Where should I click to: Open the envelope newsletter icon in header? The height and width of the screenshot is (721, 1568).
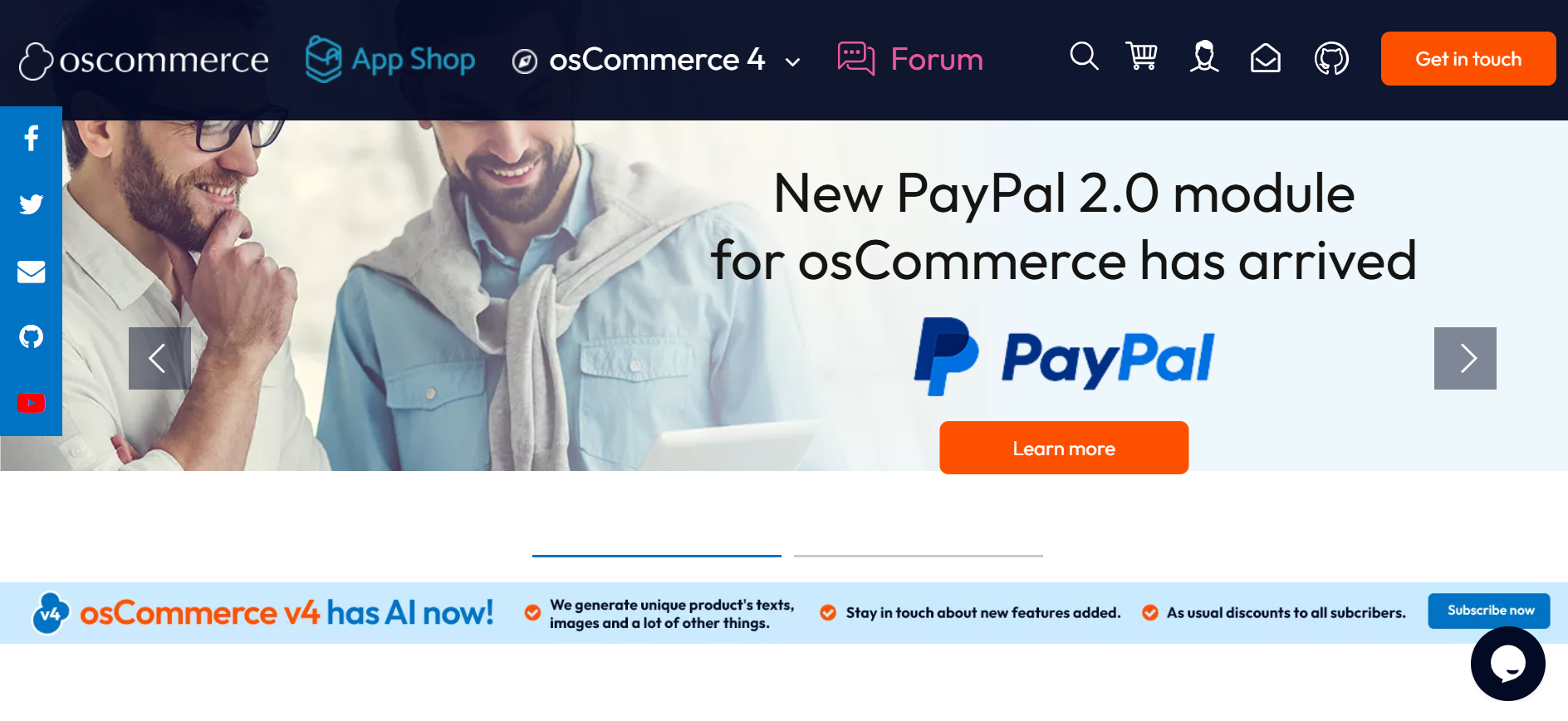[1266, 58]
